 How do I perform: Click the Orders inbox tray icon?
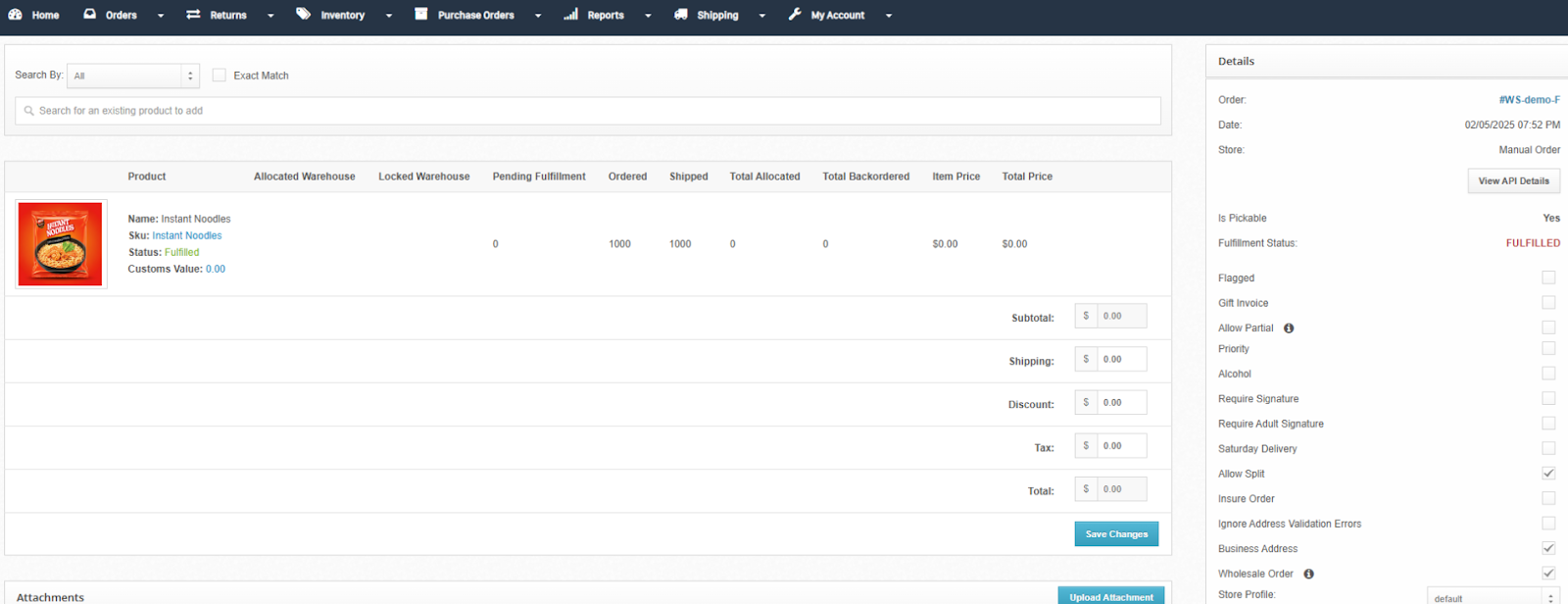(x=90, y=15)
